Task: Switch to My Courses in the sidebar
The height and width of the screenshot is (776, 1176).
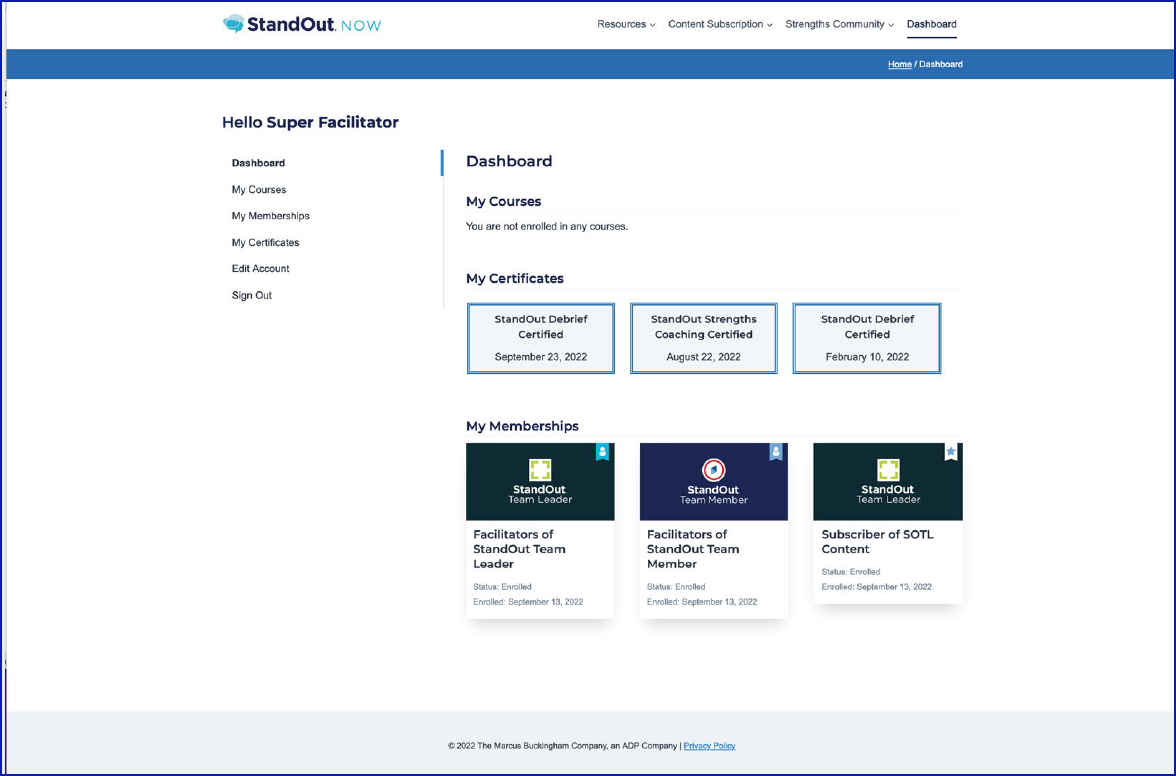Action: pyautogui.click(x=259, y=189)
